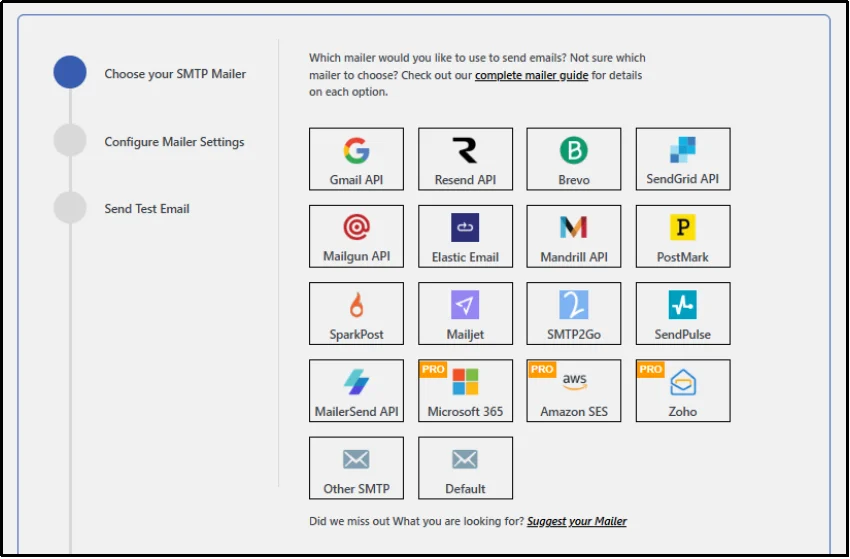Click the Send Test Email step circle
The width and height of the screenshot is (850, 559).
[70, 207]
